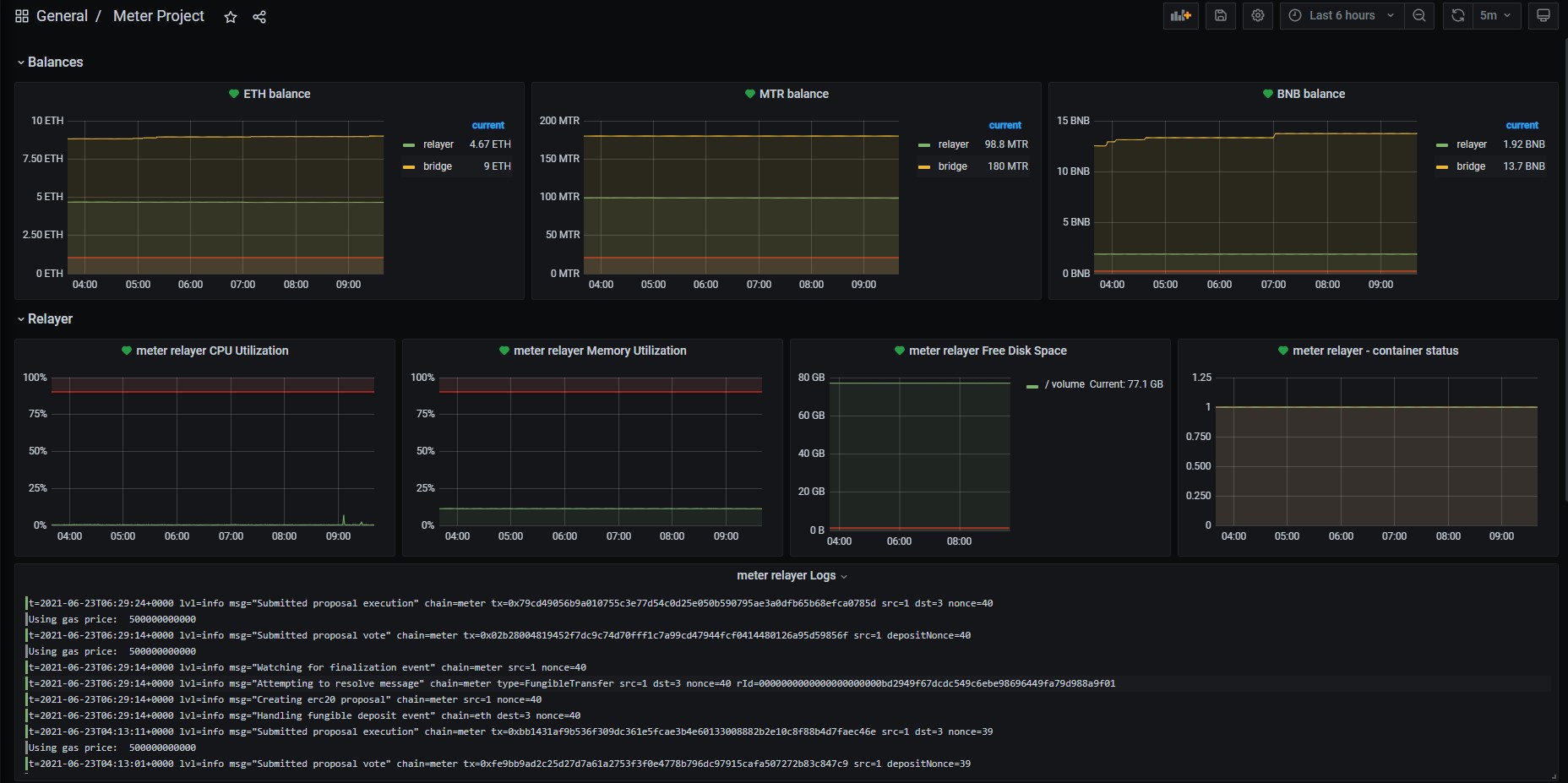Click the 98.8 MTR relayer value
This screenshot has width=1568, height=783.
point(1006,144)
